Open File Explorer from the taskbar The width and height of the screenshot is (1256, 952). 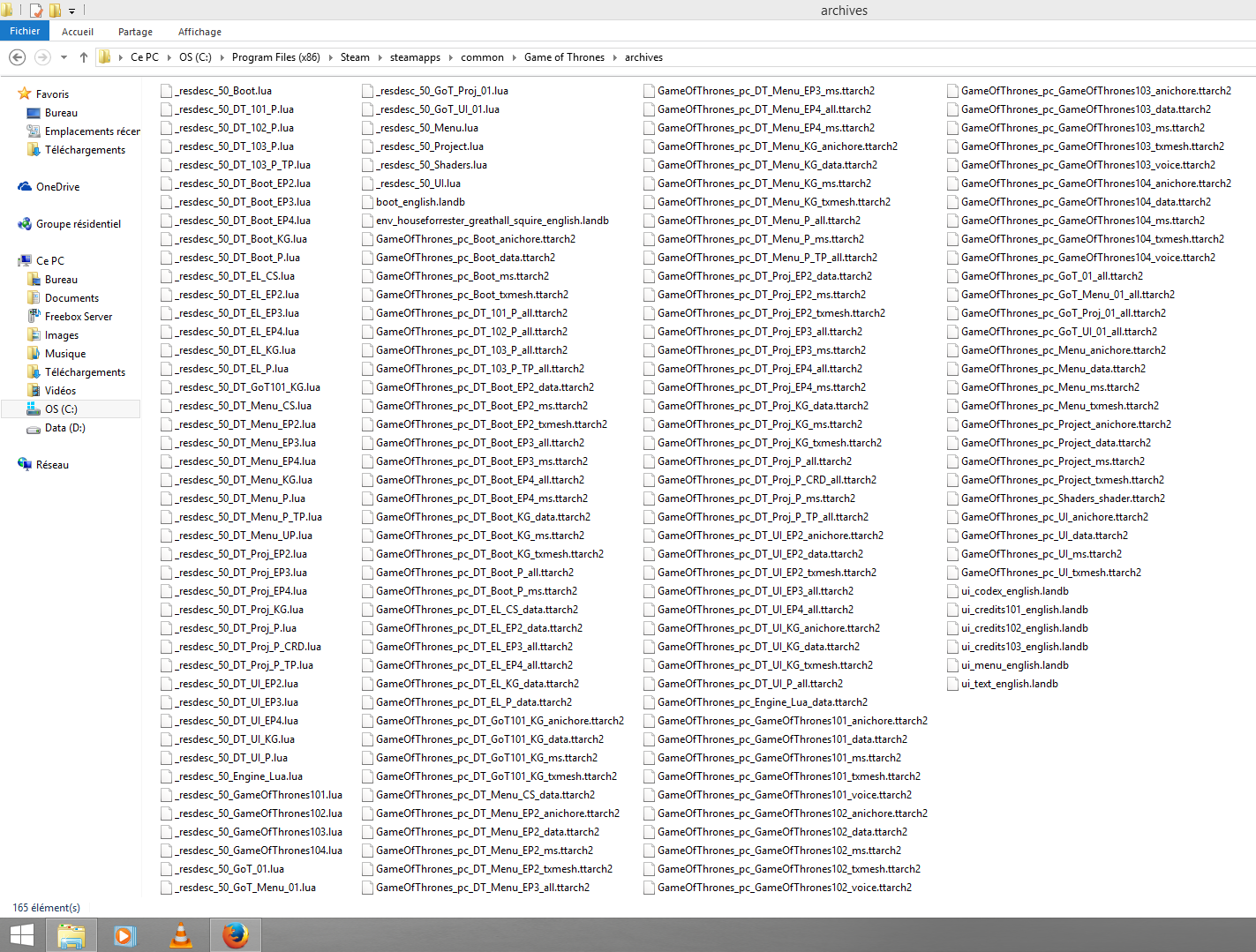coord(71,935)
